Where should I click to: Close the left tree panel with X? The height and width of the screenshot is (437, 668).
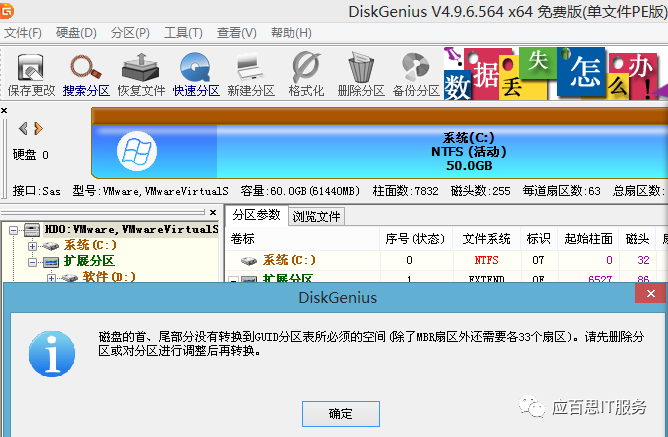coord(213,212)
